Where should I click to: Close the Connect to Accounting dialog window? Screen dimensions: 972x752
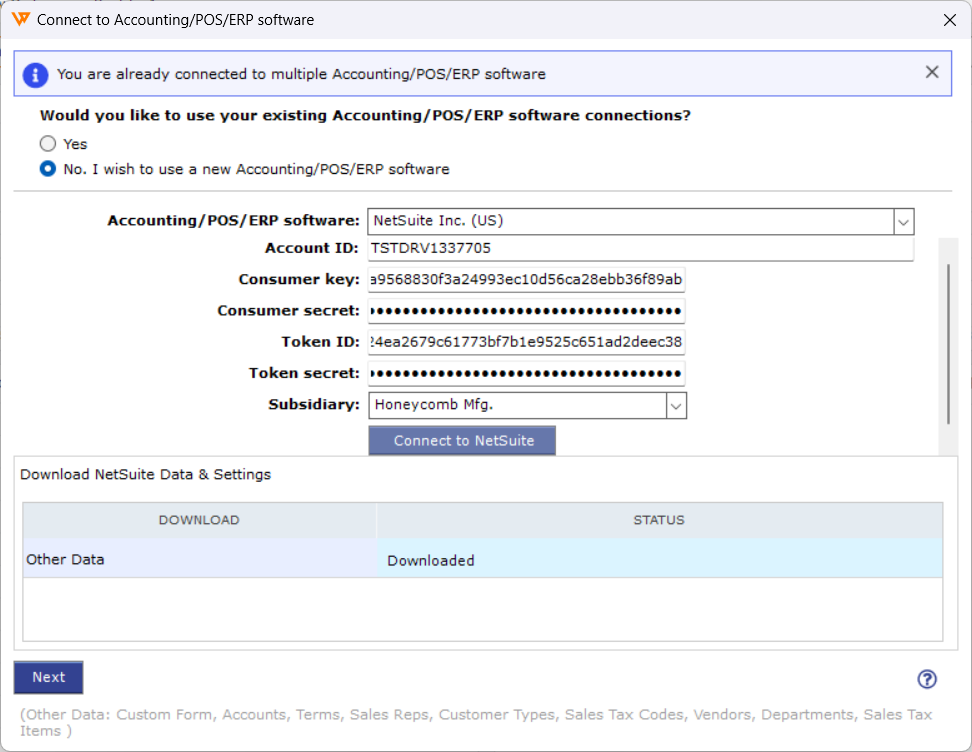(x=950, y=20)
